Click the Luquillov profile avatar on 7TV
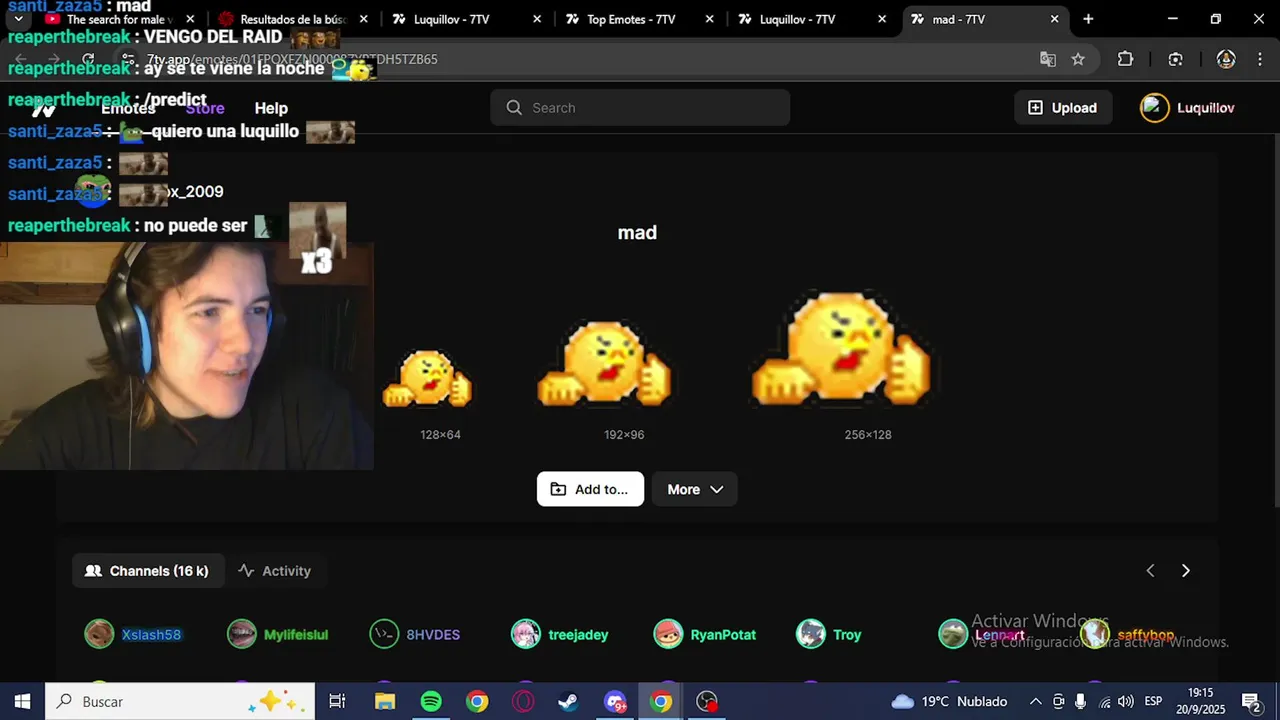The width and height of the screenshot is (1280, 720). 1155,108
